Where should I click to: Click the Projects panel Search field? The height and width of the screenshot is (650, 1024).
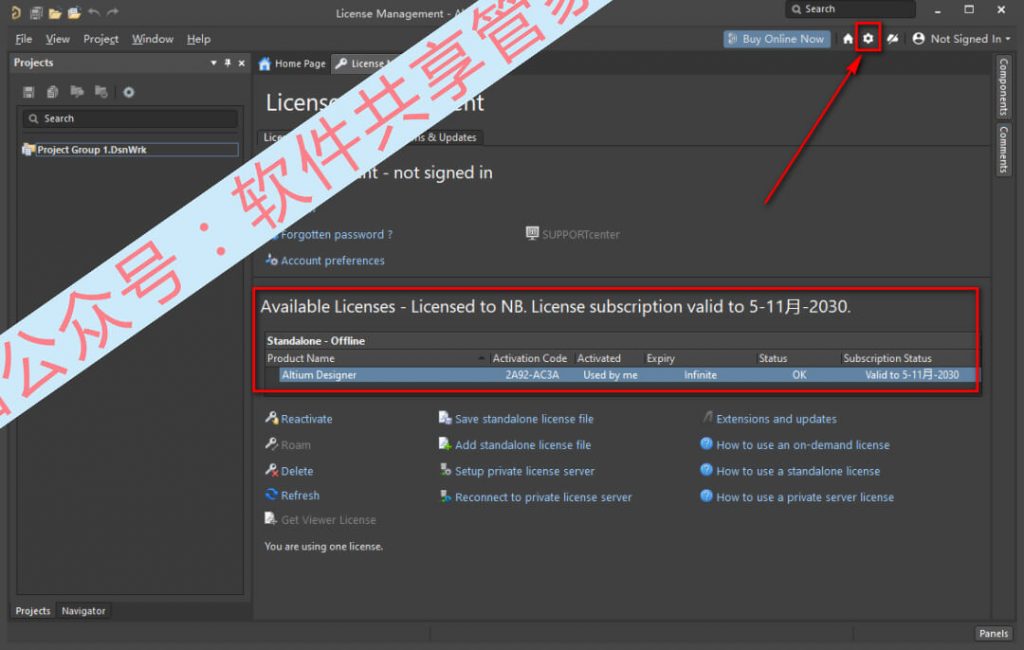click(130, 118)
